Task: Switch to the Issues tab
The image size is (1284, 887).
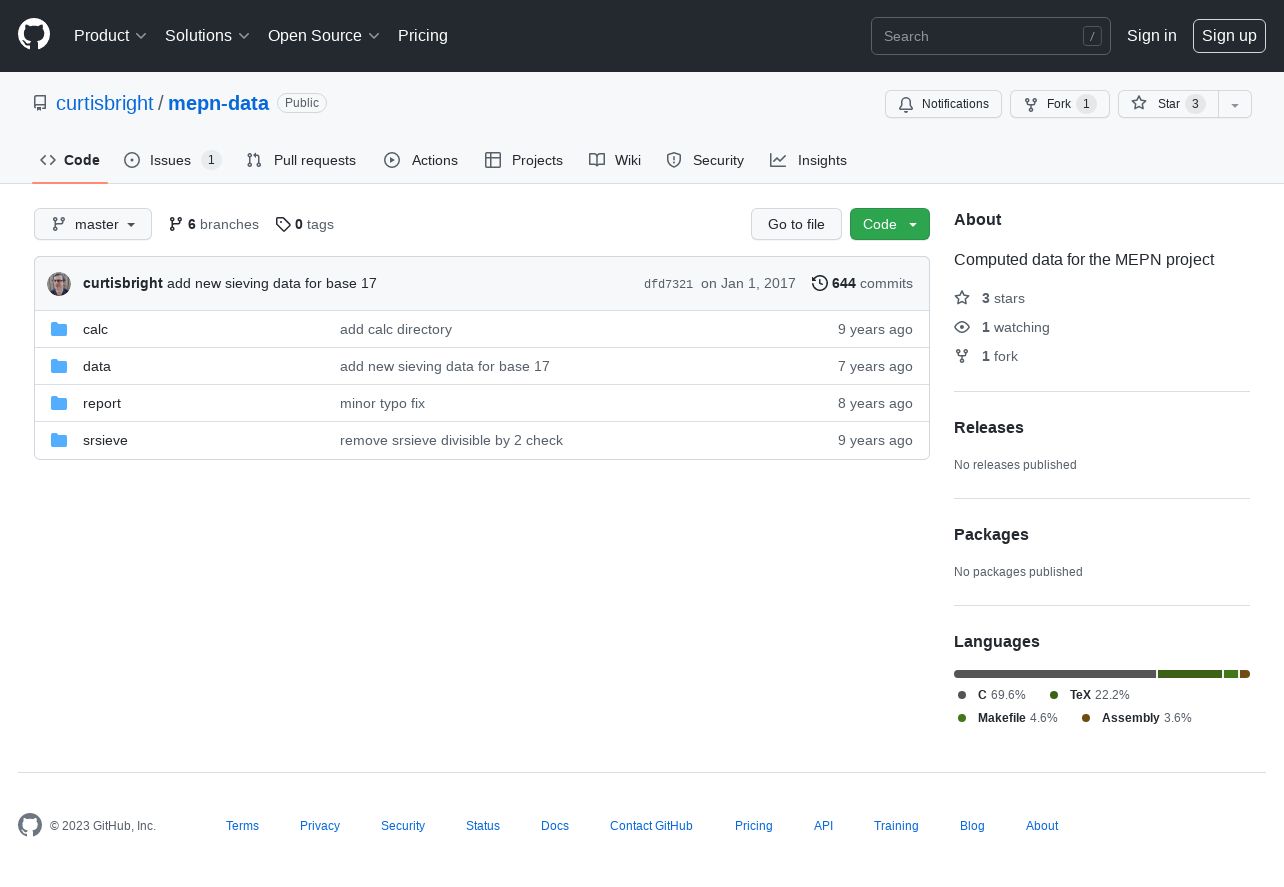Action: 172,160
